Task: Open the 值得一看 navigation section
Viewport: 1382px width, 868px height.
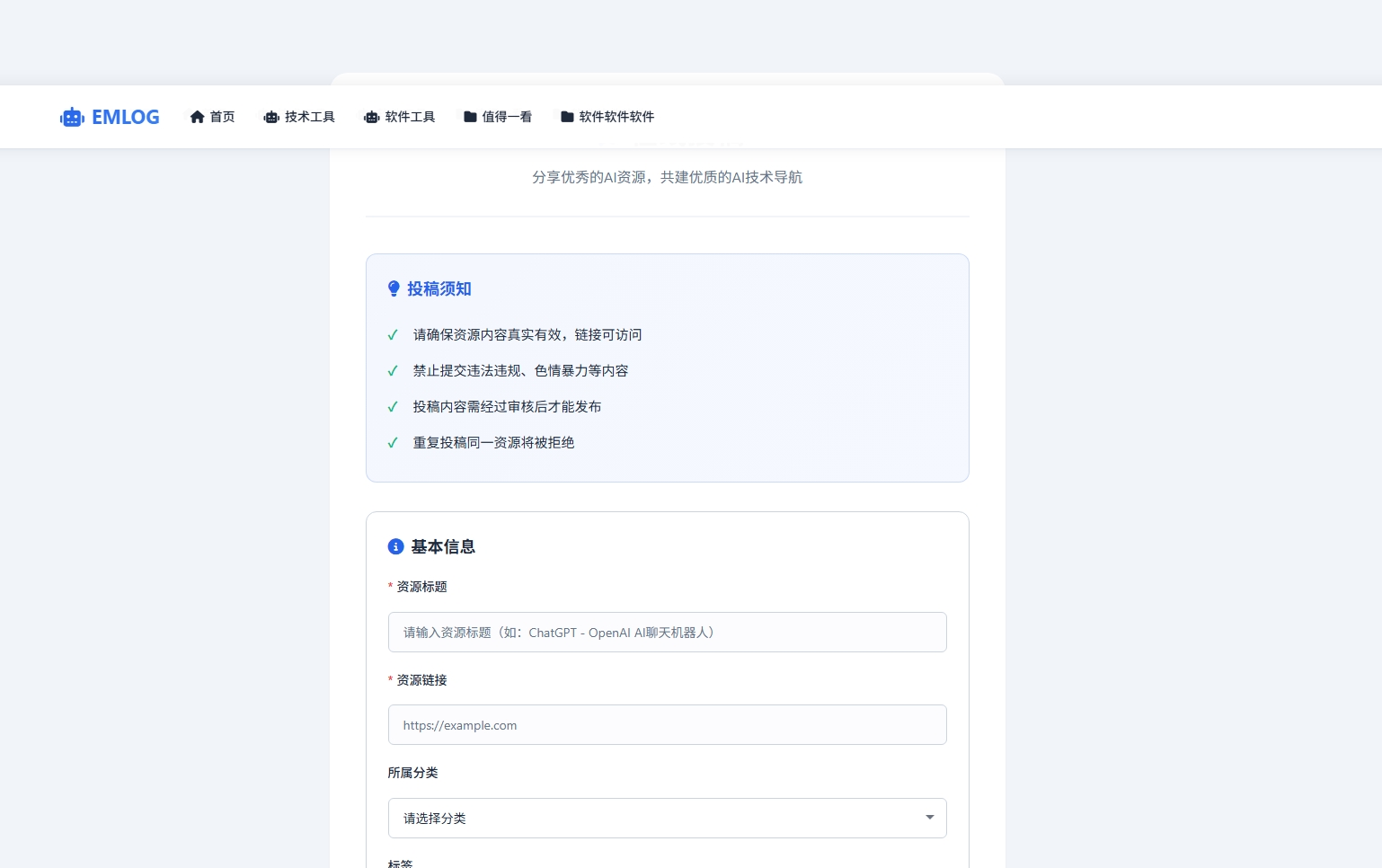Action: [x=507, y=116]
